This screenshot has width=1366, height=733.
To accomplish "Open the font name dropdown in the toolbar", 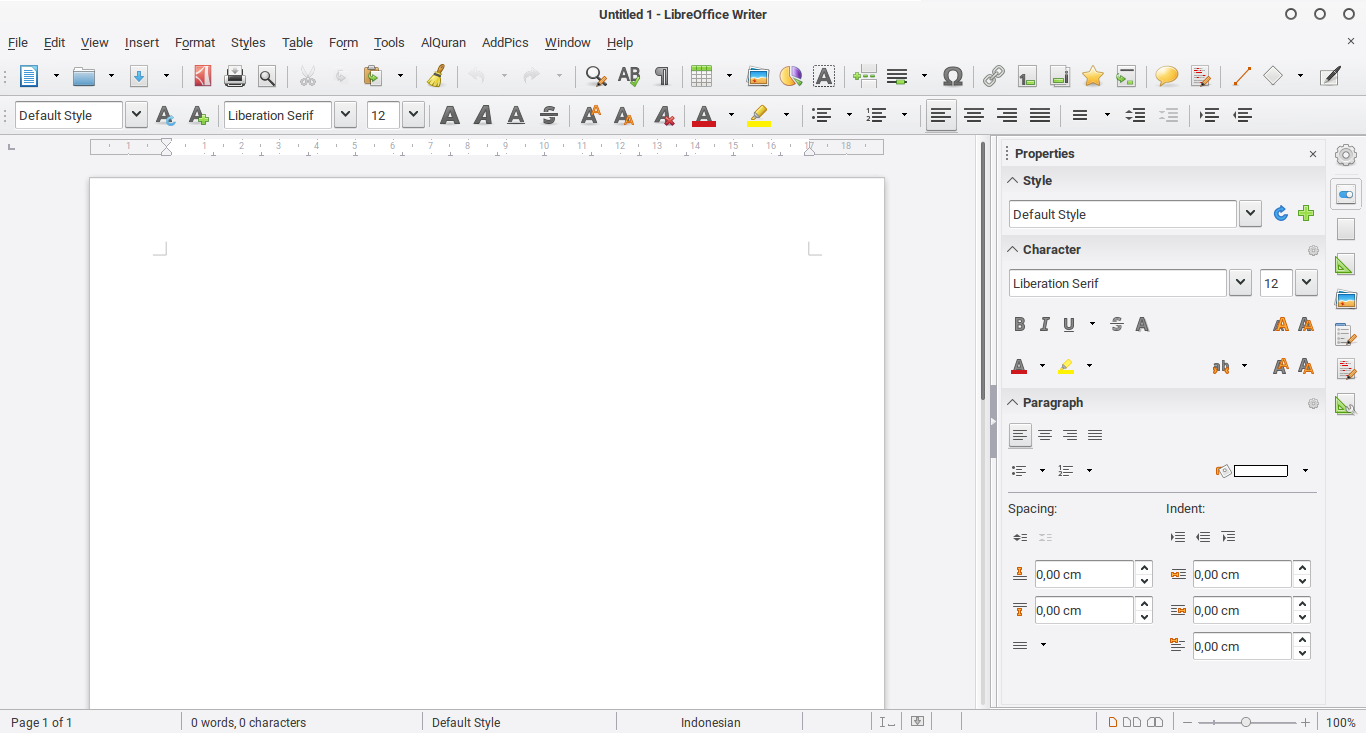I will (345, 115).
